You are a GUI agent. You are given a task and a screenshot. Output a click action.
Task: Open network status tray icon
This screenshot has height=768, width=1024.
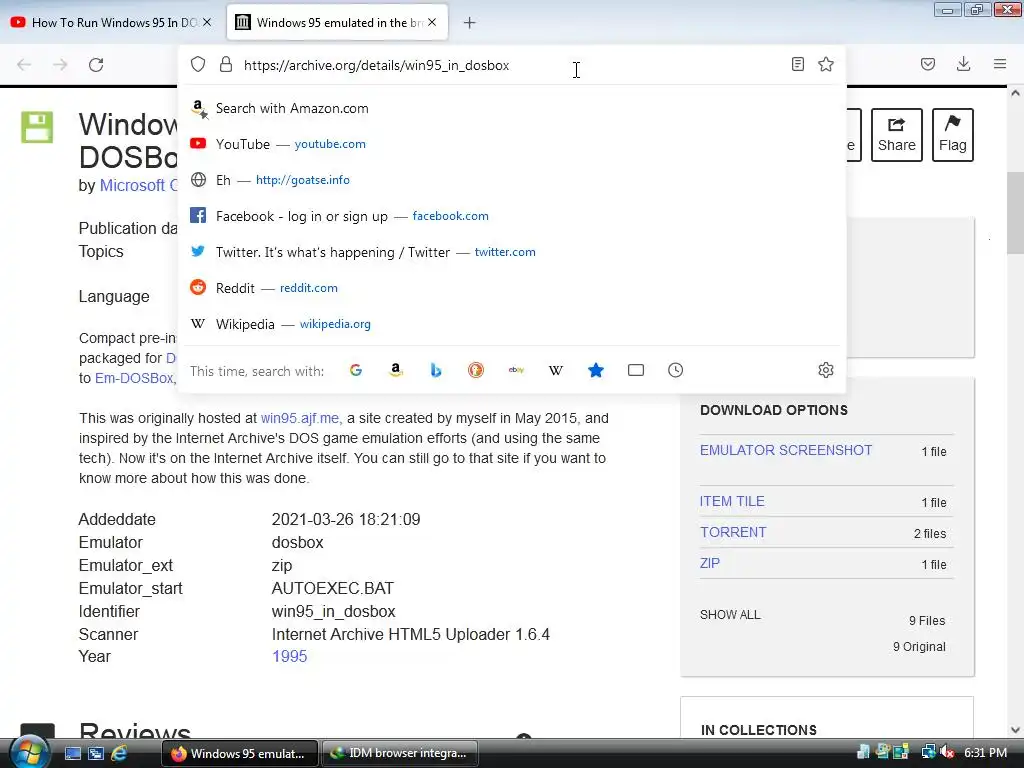928,752
